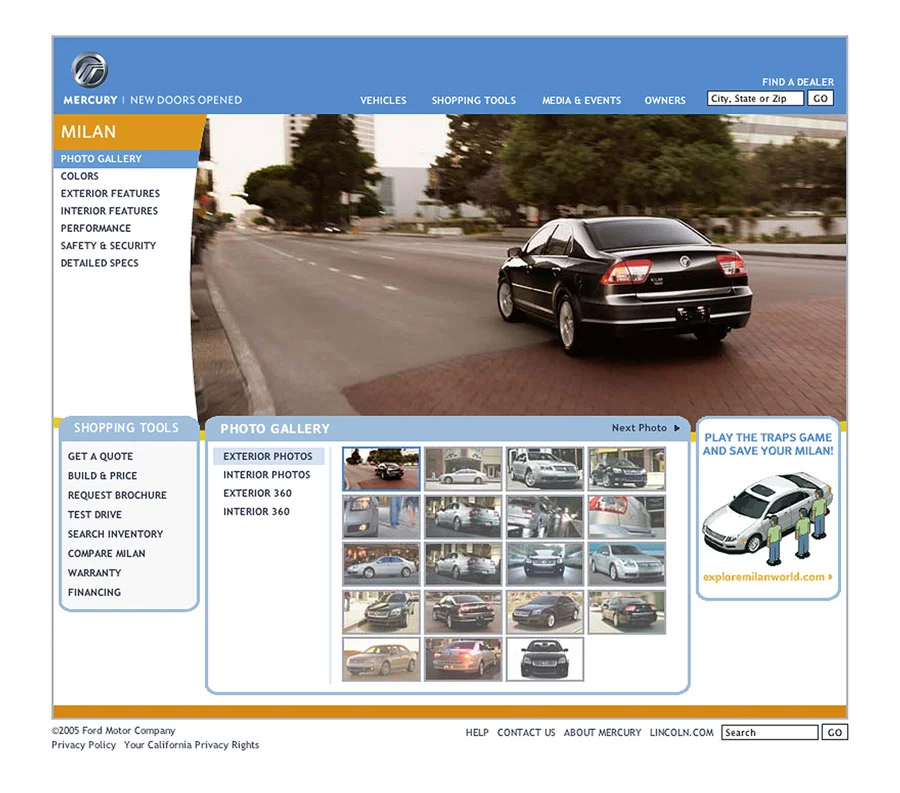Switch to Interior 360 view
Image resolution: width=900 pixels, height=793 pixels.
257,511
